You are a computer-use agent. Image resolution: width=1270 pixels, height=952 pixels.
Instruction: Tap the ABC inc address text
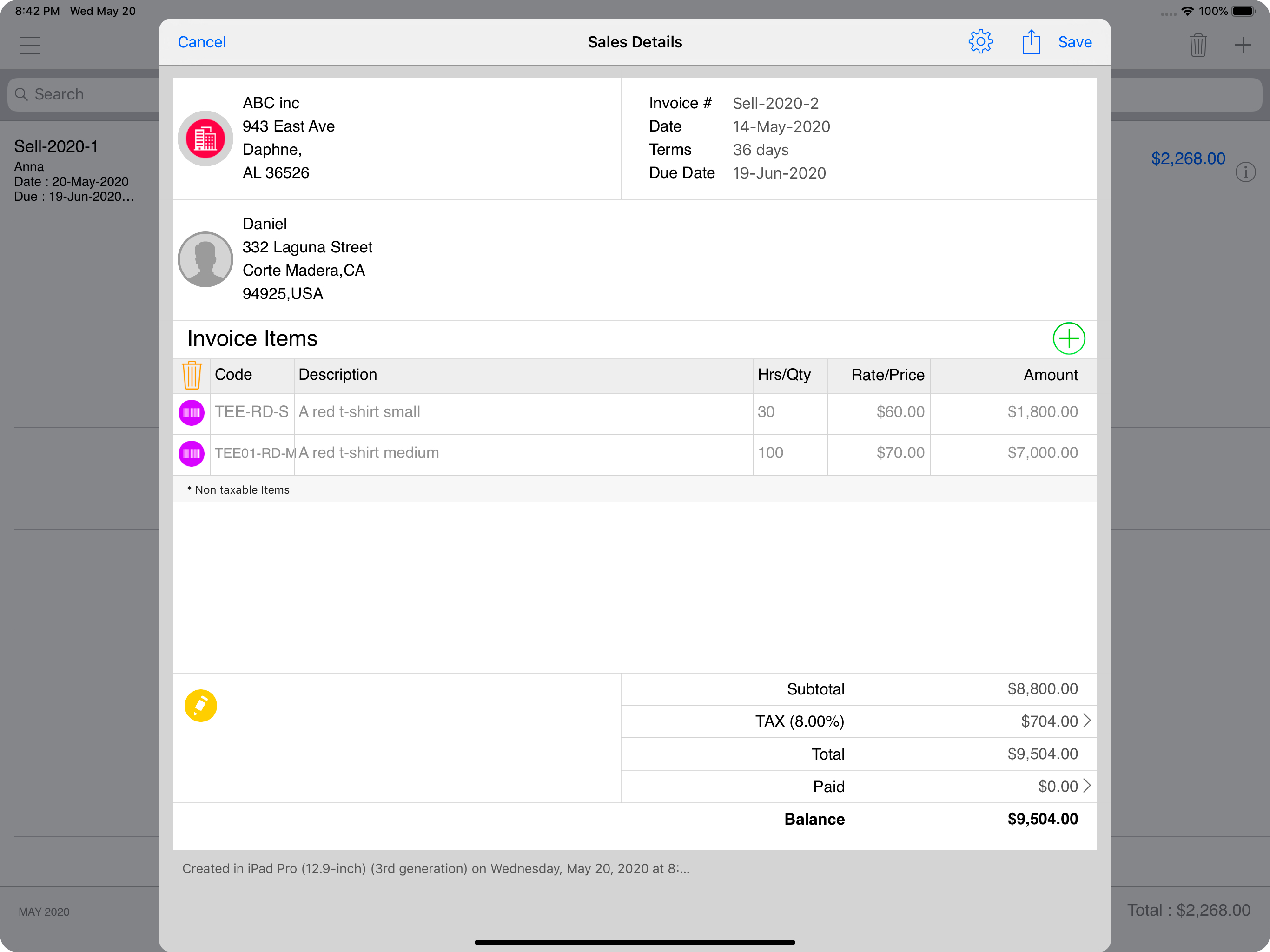click(x=288, y=138)
